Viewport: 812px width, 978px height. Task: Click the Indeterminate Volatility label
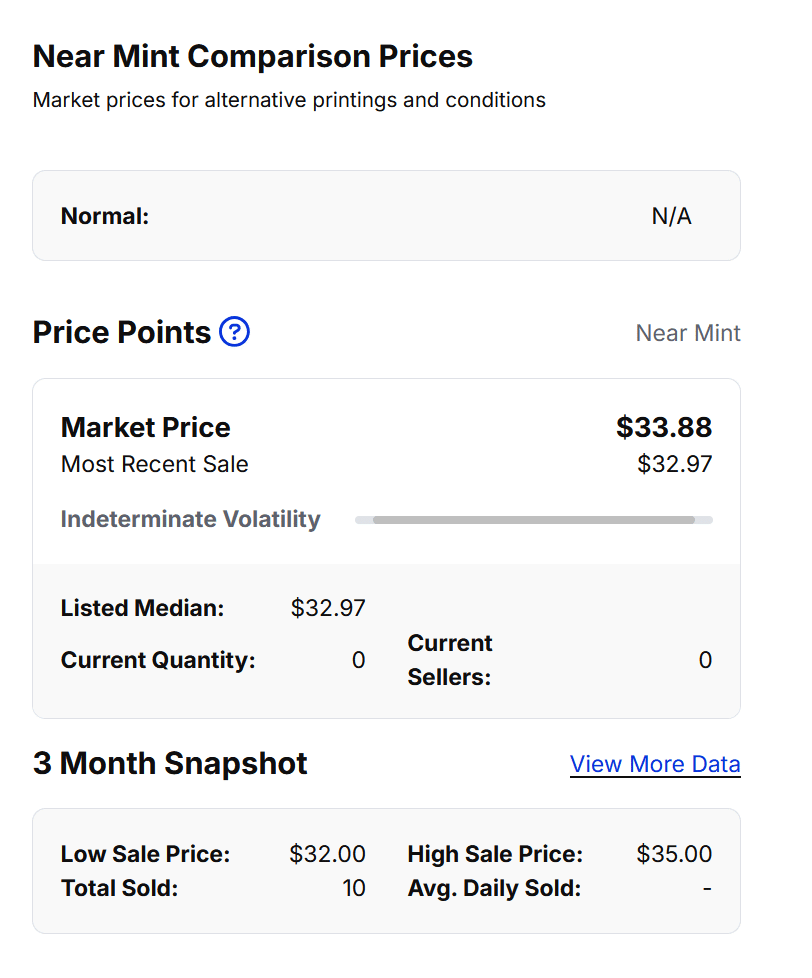click(190, 519)
